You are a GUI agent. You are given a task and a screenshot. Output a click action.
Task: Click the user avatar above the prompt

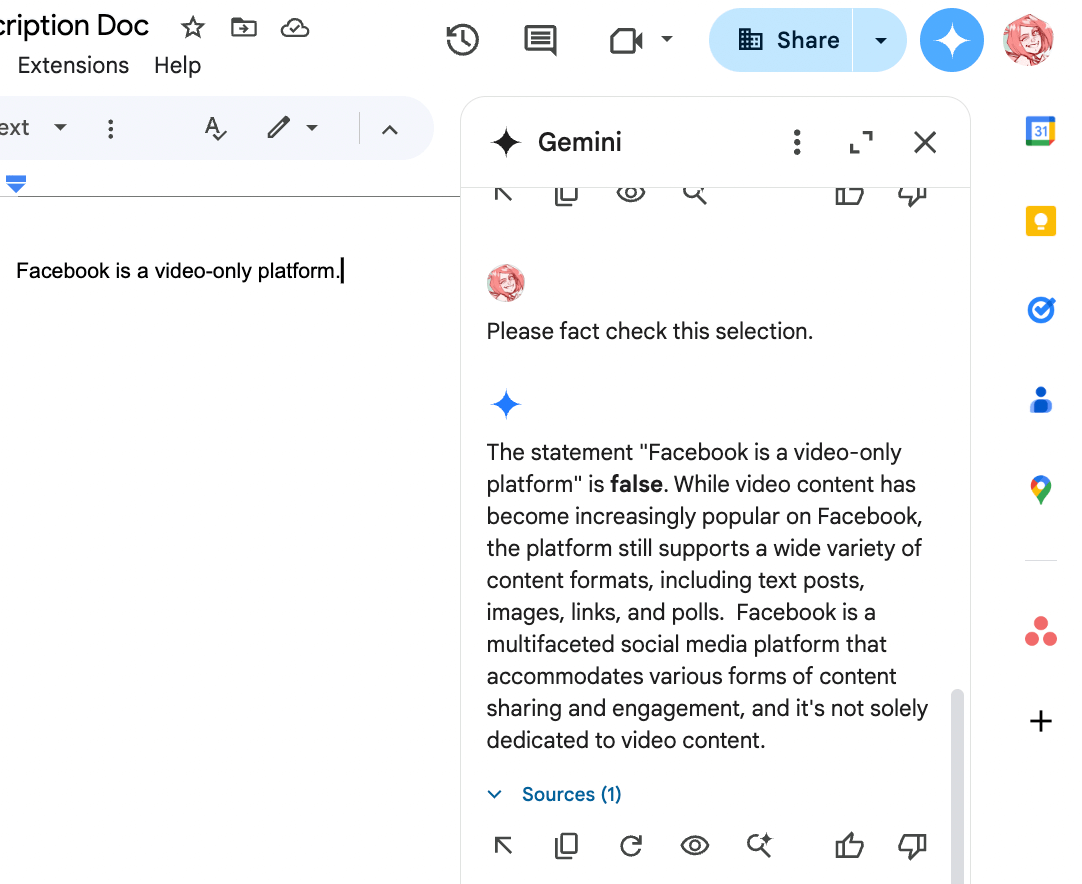pyautogui.click(x=506, y=283)
